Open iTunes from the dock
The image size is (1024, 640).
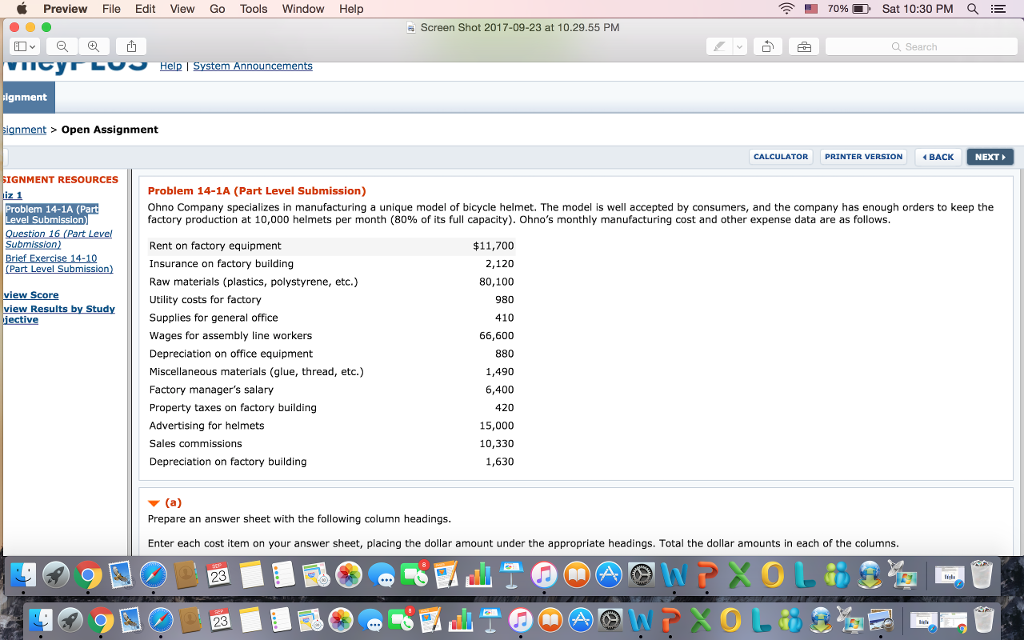(x=543, y=572)
